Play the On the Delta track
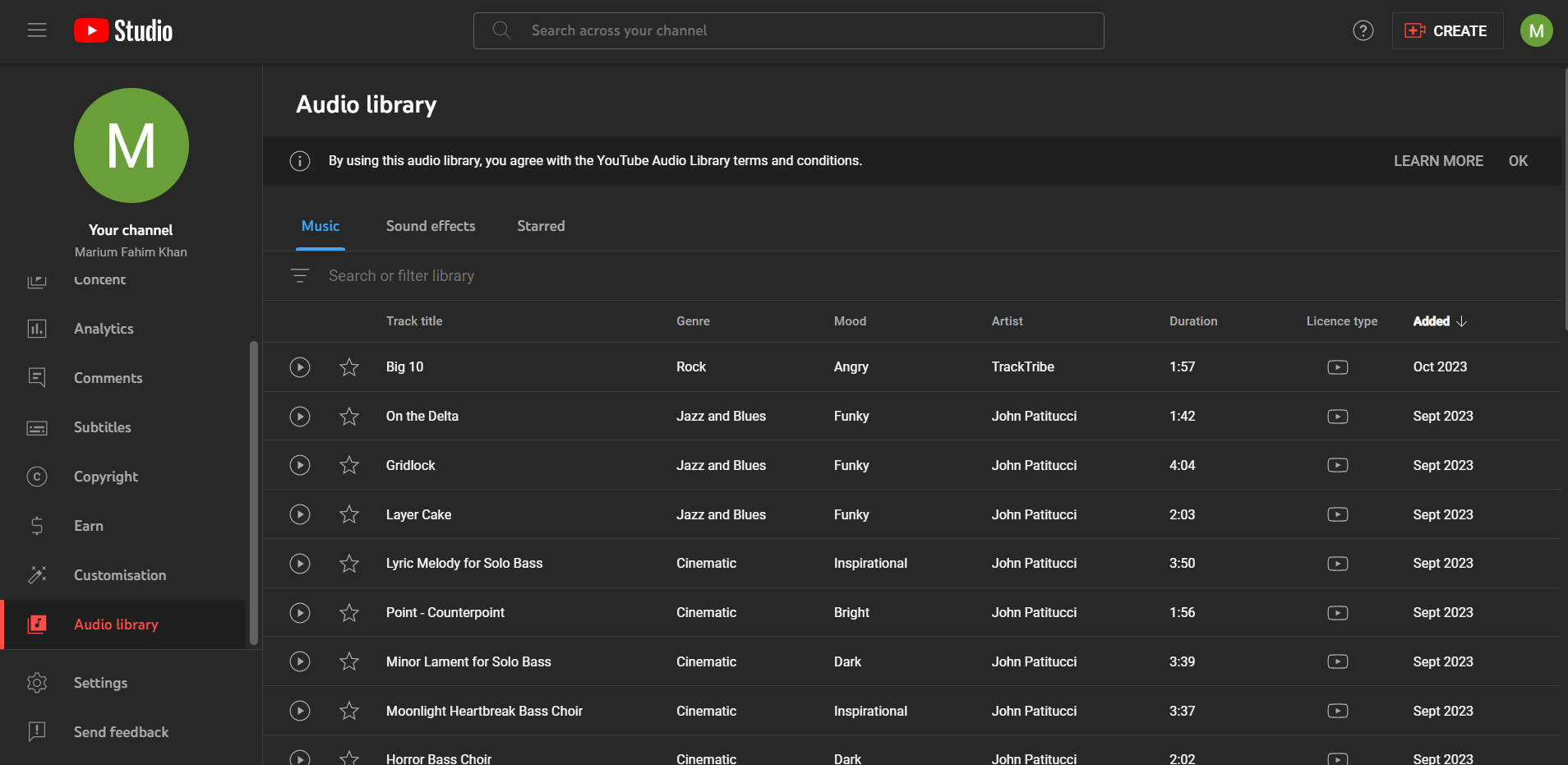 coord(300,417)
